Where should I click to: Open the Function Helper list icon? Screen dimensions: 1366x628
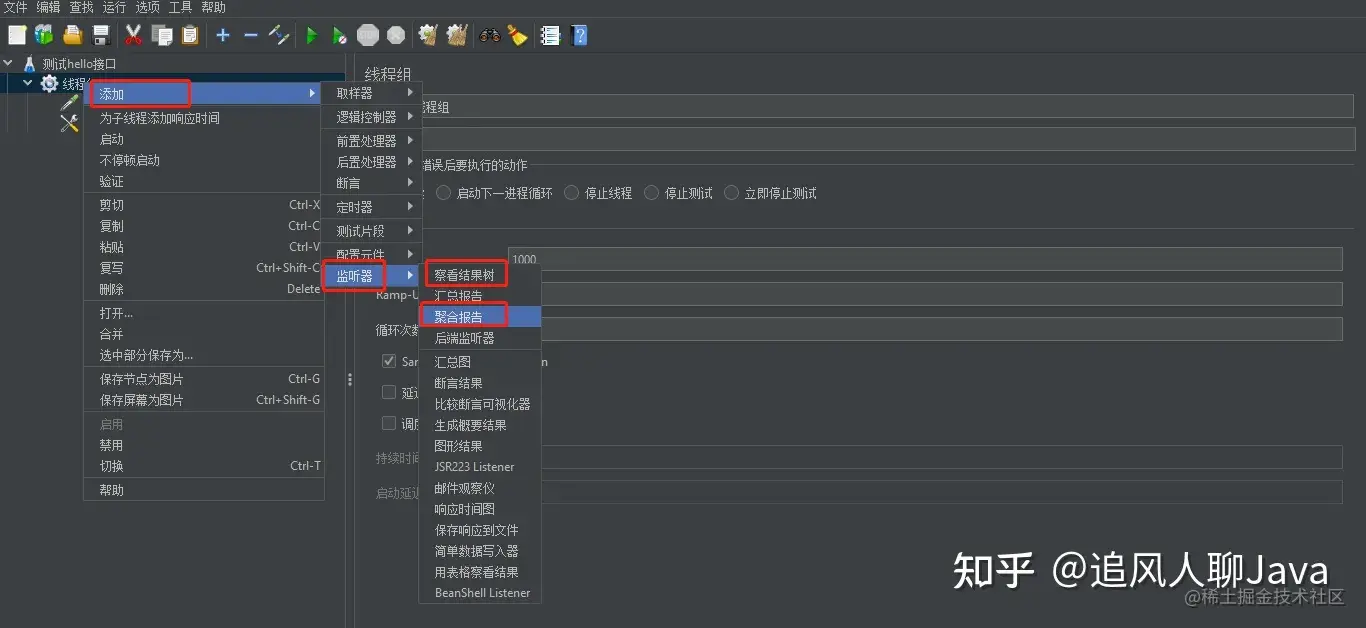point(550,36)
